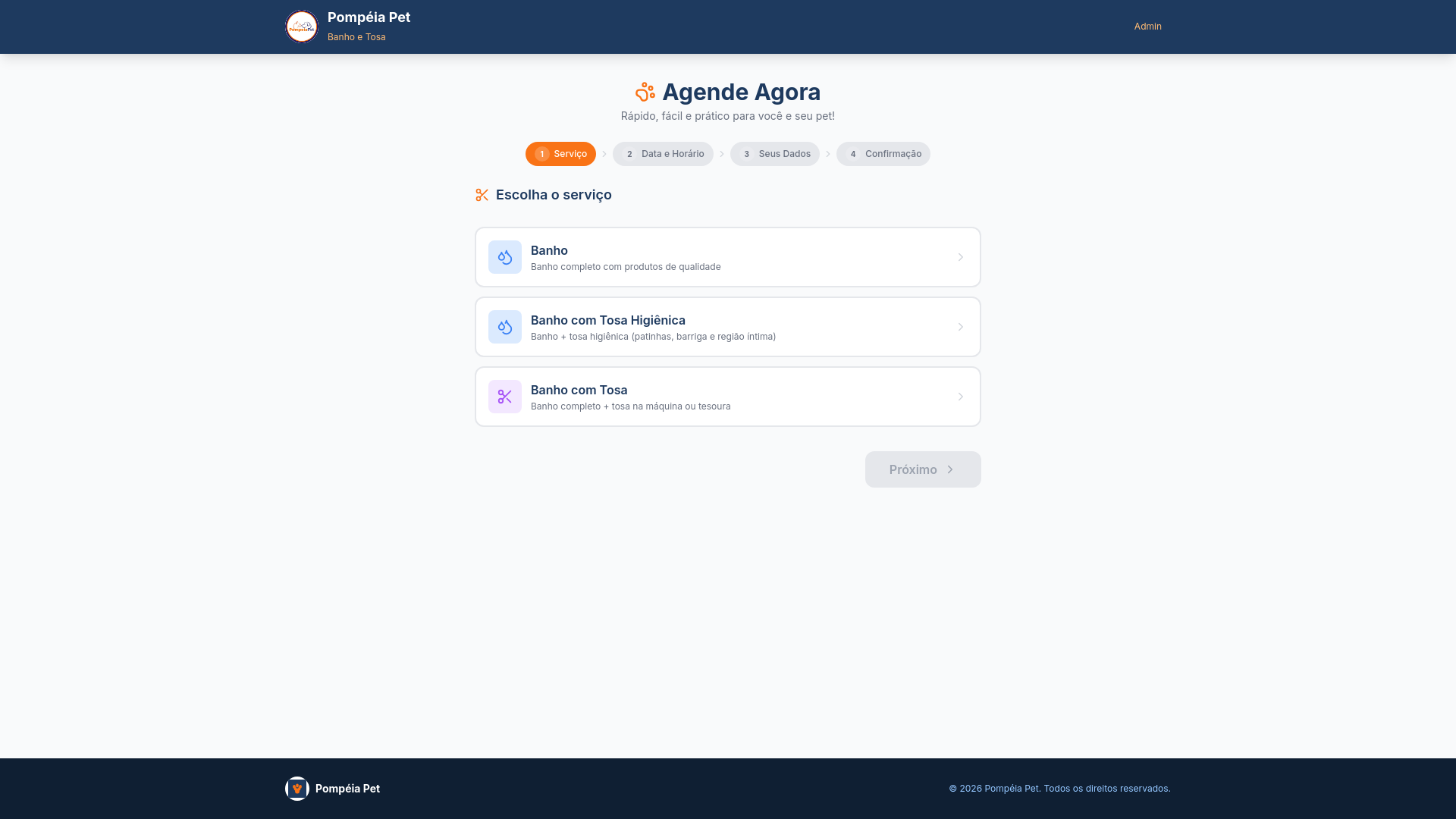Screen dimensions: 1456x819
Task: Click Pompéia Pet title in the header
Action: [x=369, y=17]
